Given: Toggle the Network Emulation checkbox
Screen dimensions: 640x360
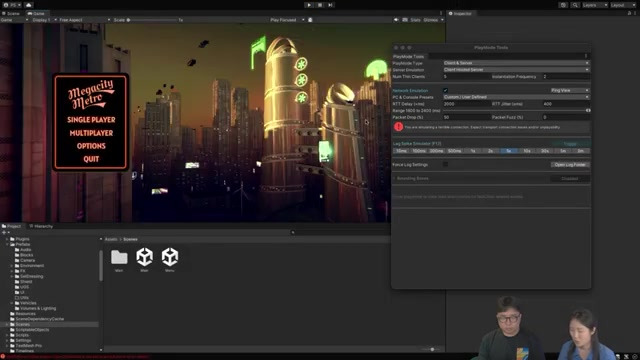Looking at the screenshot, I should (x=445, y=90).
